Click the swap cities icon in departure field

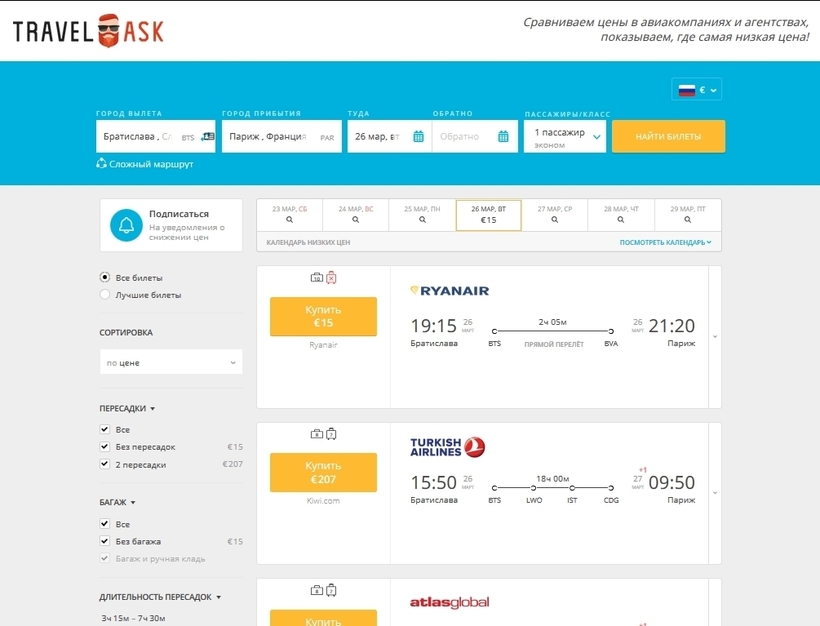pos(208,136)
